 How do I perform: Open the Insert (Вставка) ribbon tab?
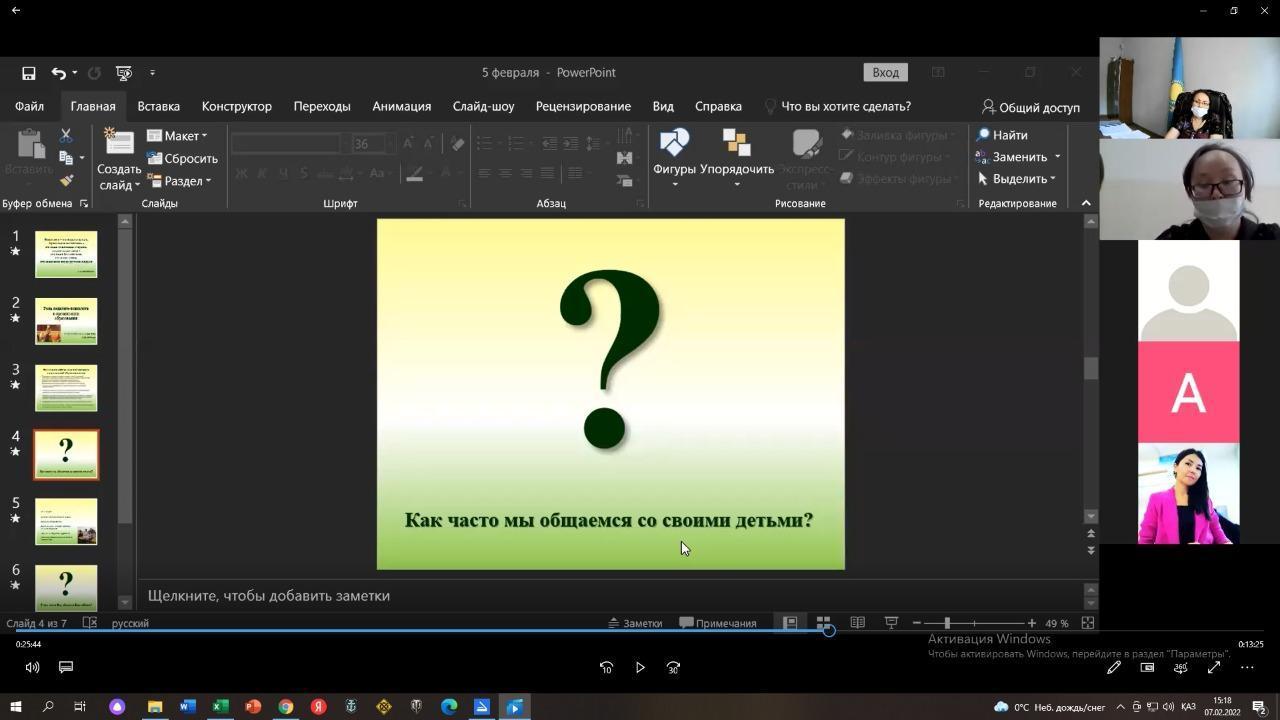pos(158,106)
